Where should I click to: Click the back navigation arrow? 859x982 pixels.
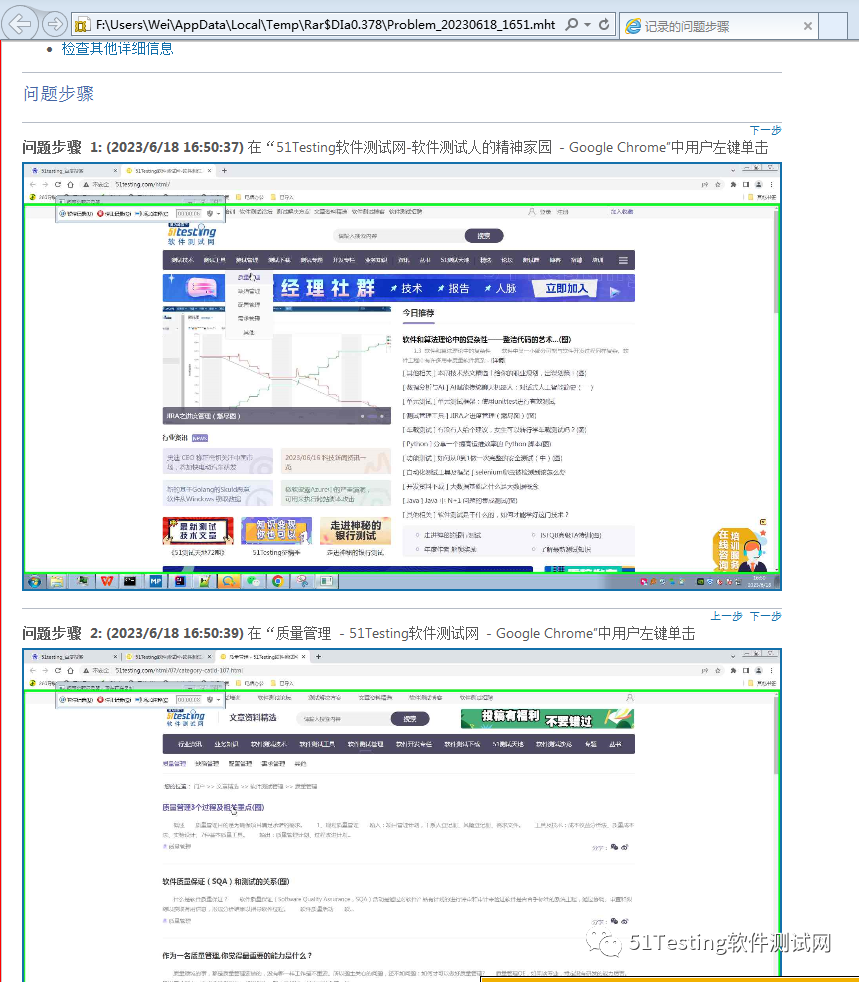click(22, 24)
